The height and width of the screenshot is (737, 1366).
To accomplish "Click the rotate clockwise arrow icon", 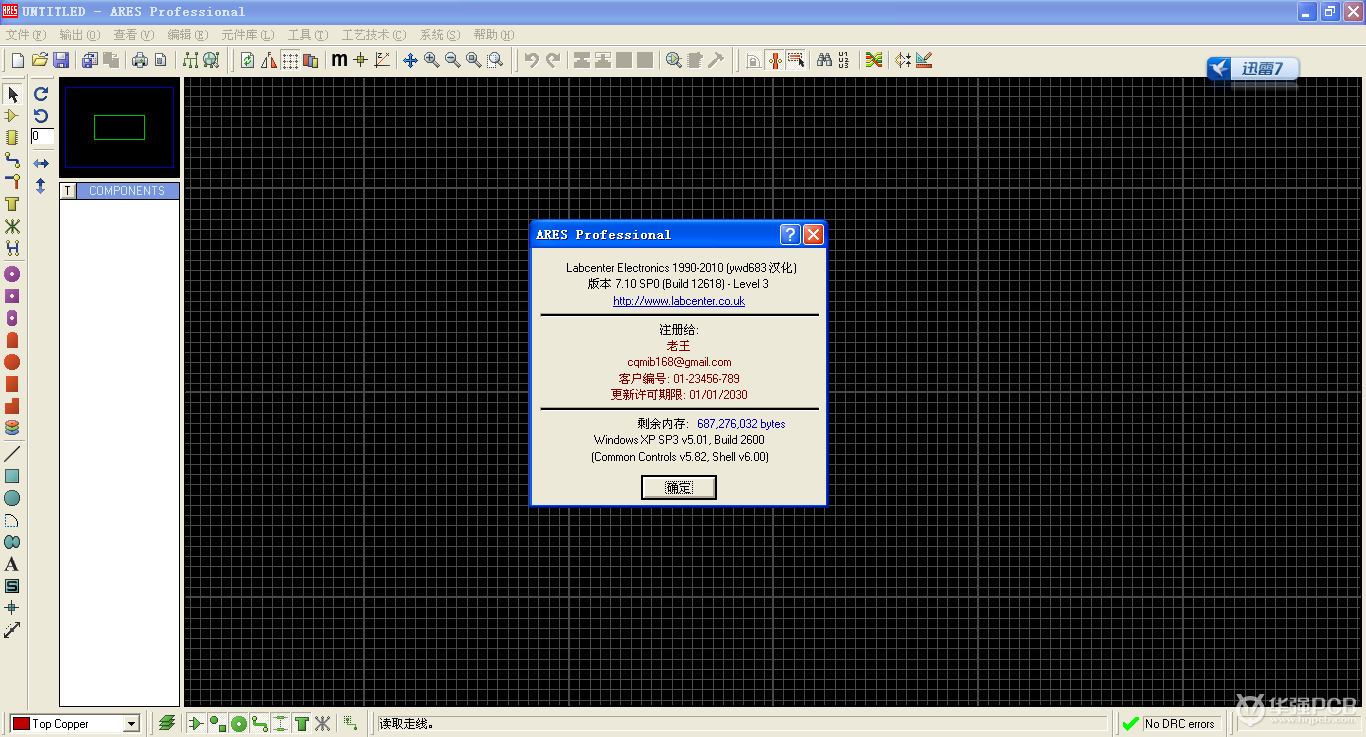I will [x=41, y=94].
